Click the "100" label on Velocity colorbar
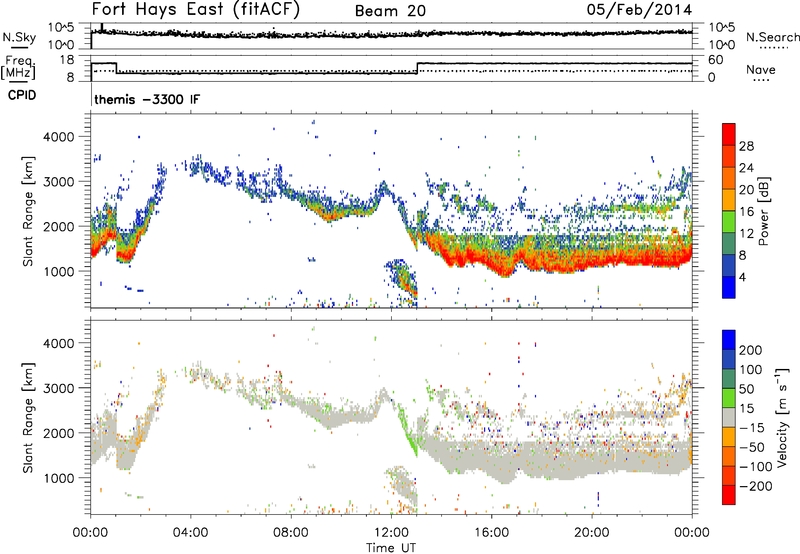This screenshot has width=800, height=554. 751,369
